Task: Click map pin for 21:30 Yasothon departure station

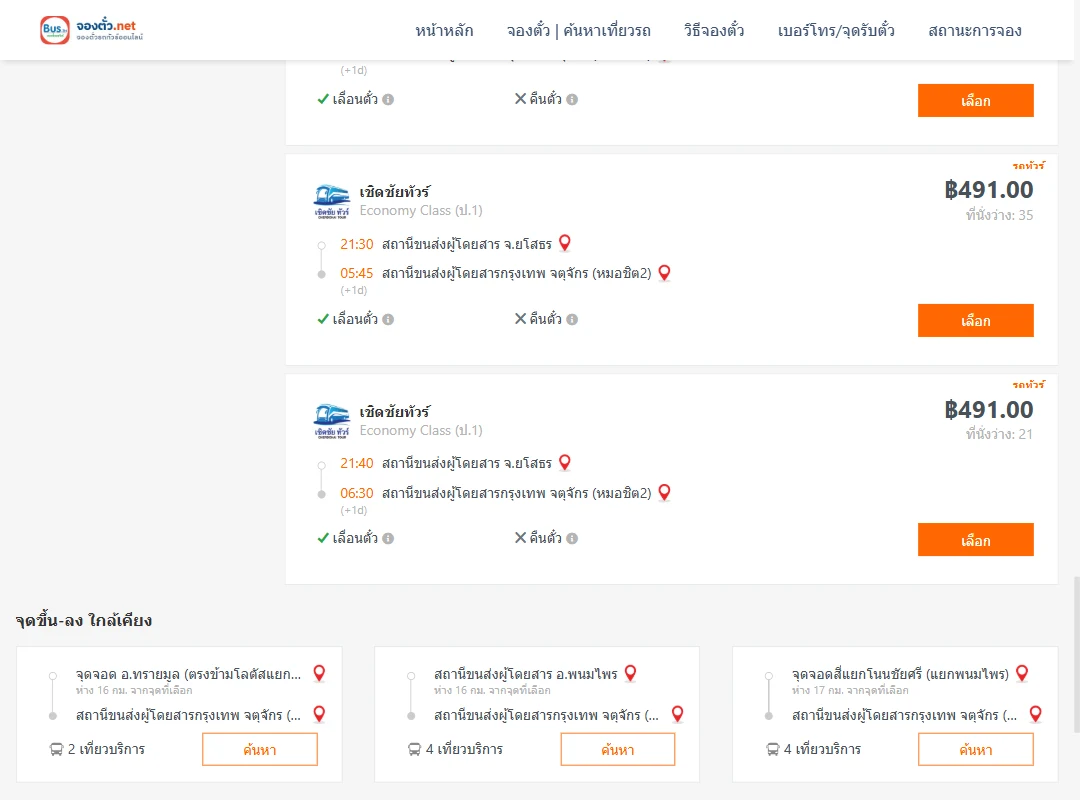Action: coord(565,243)
